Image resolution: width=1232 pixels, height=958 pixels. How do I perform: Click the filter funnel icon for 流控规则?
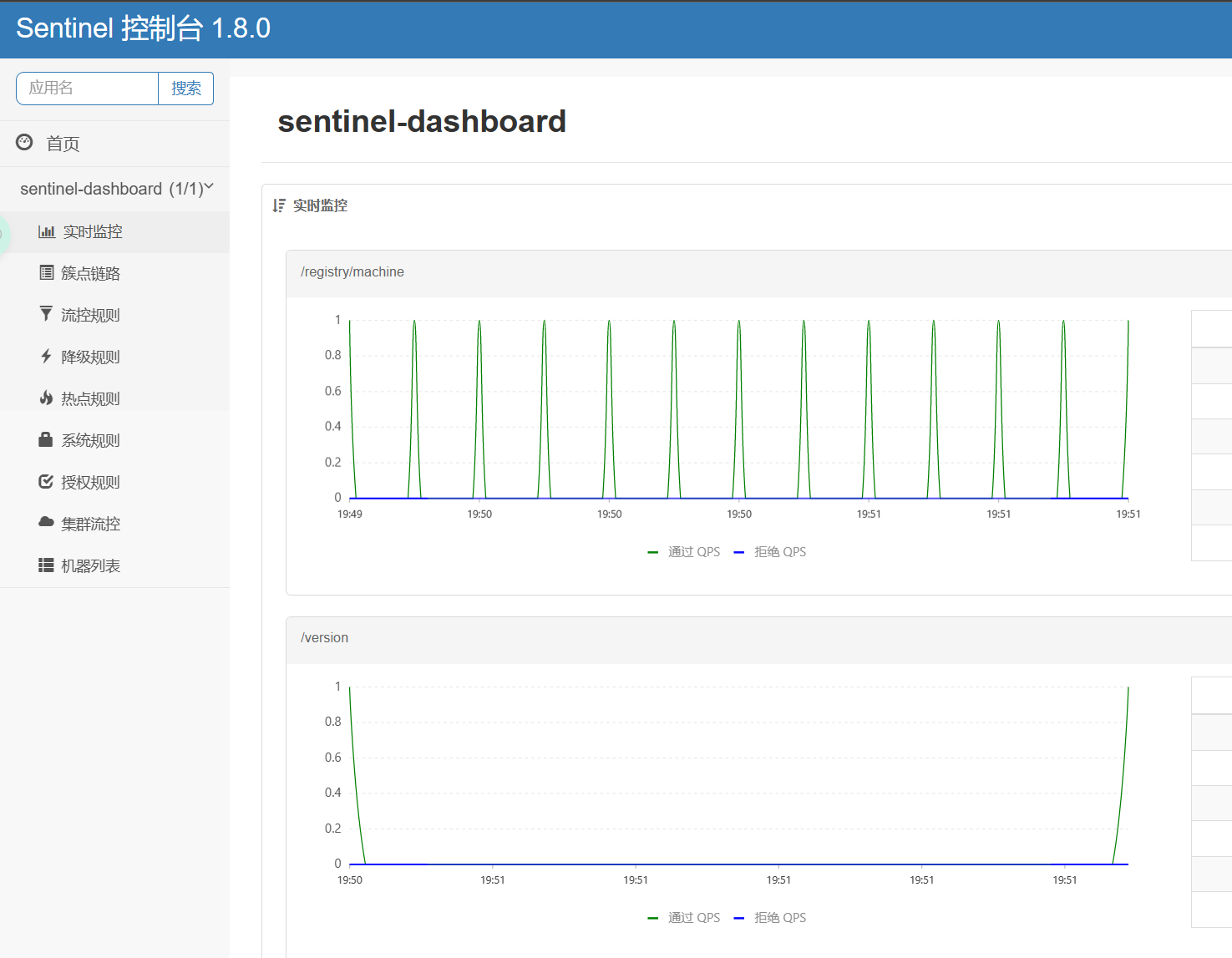(x=46, y=314)
